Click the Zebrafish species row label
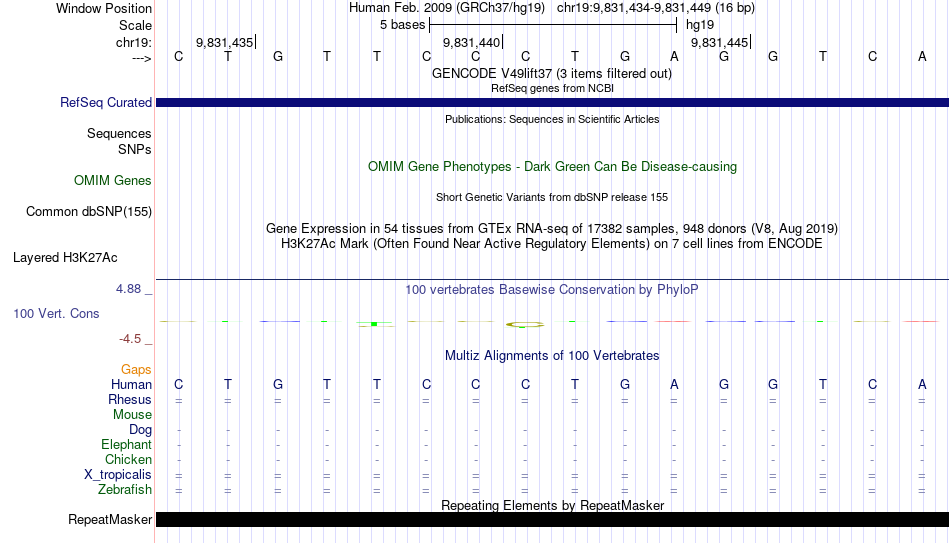This screenshot has width=950, height=543. 125,489
